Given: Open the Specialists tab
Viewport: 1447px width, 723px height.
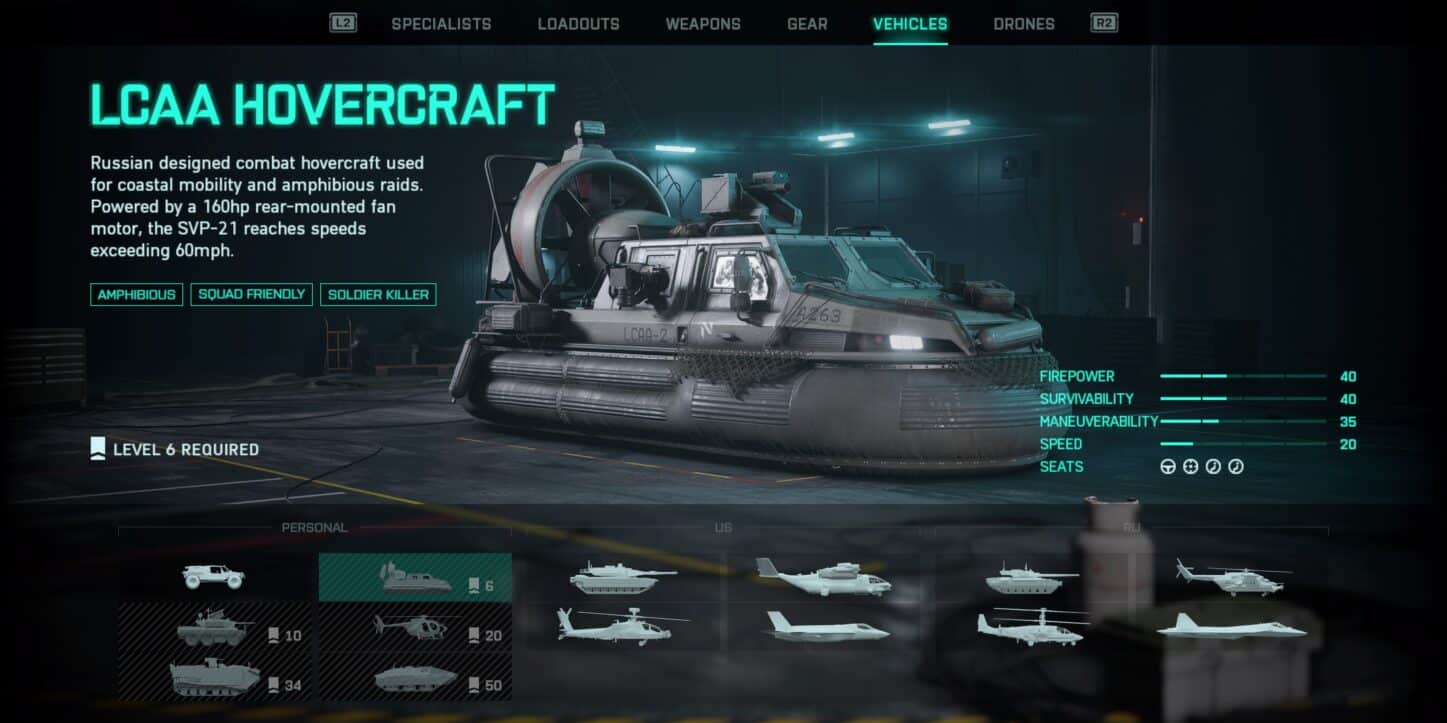Looking at the screenshot, I should pyautogui.click(x=441, y=24).
